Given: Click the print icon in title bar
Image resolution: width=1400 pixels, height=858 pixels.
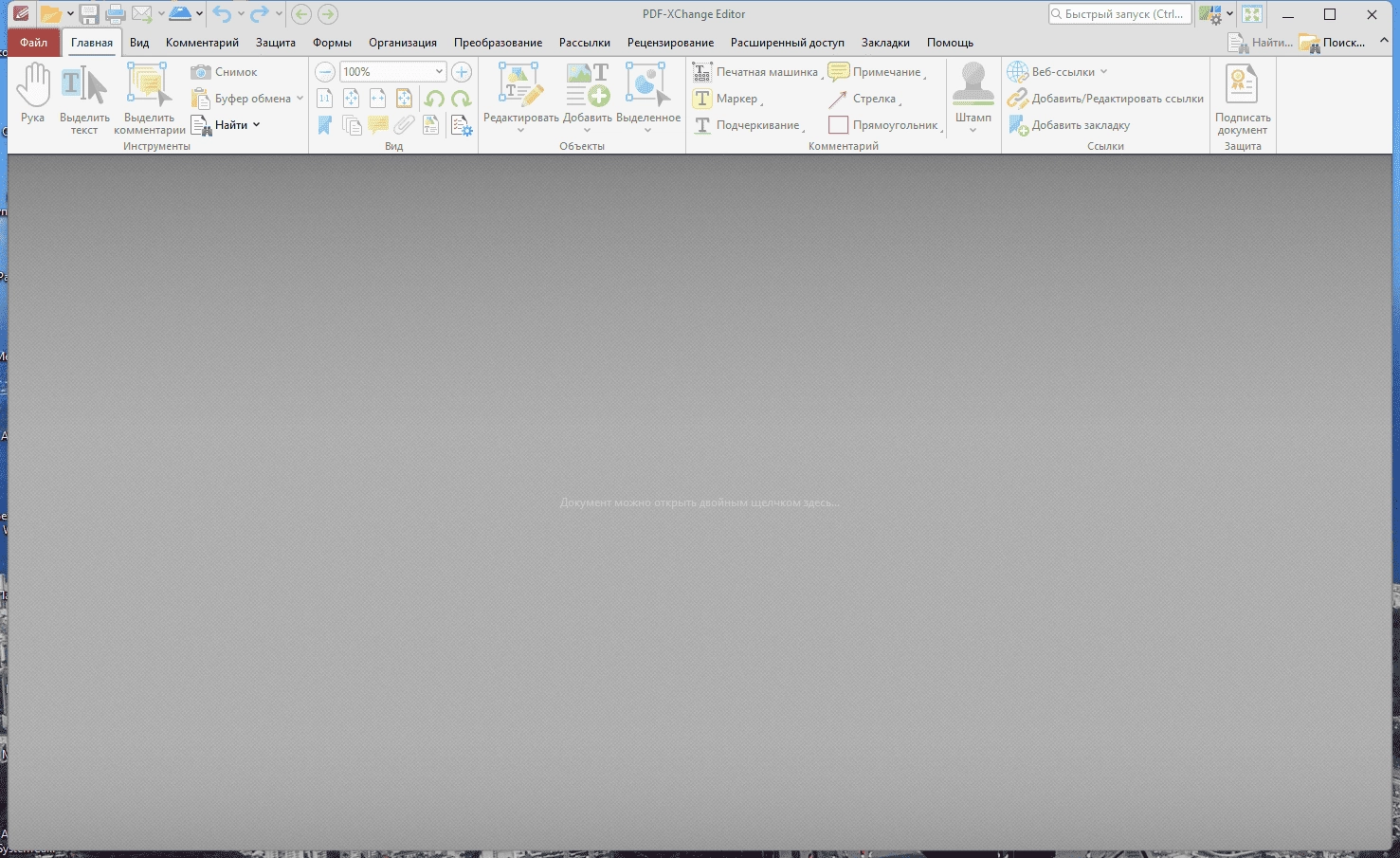Looking at the screenshot, I should tap(116, 14).
